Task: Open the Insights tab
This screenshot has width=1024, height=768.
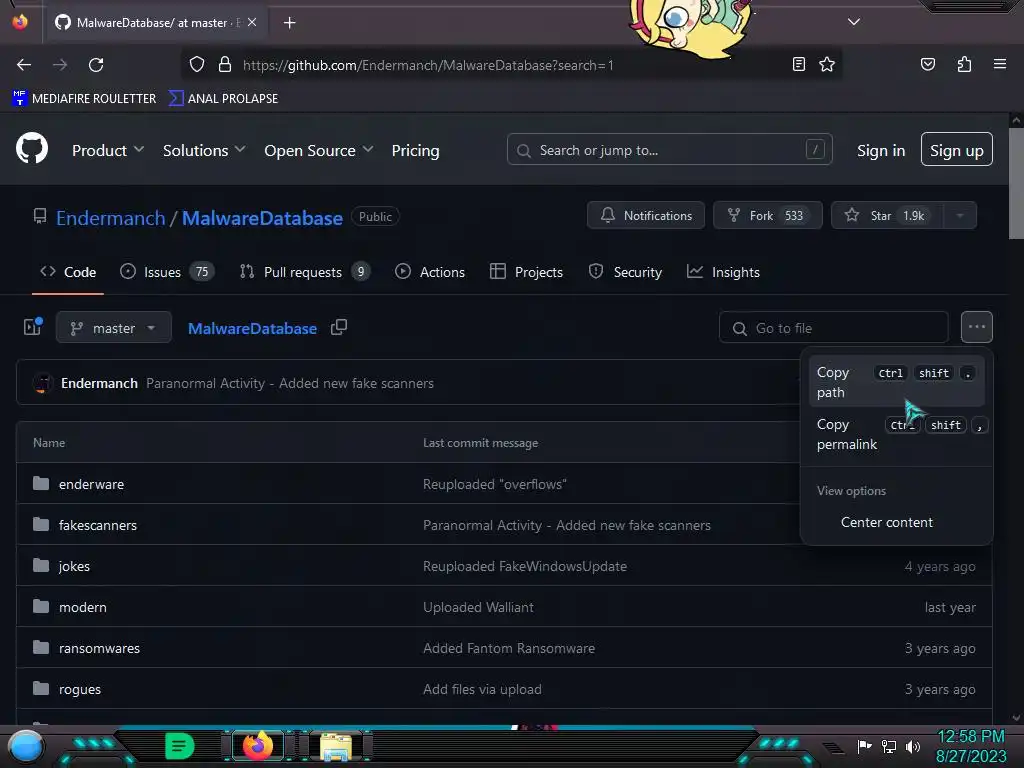Action: click(724, 272)
